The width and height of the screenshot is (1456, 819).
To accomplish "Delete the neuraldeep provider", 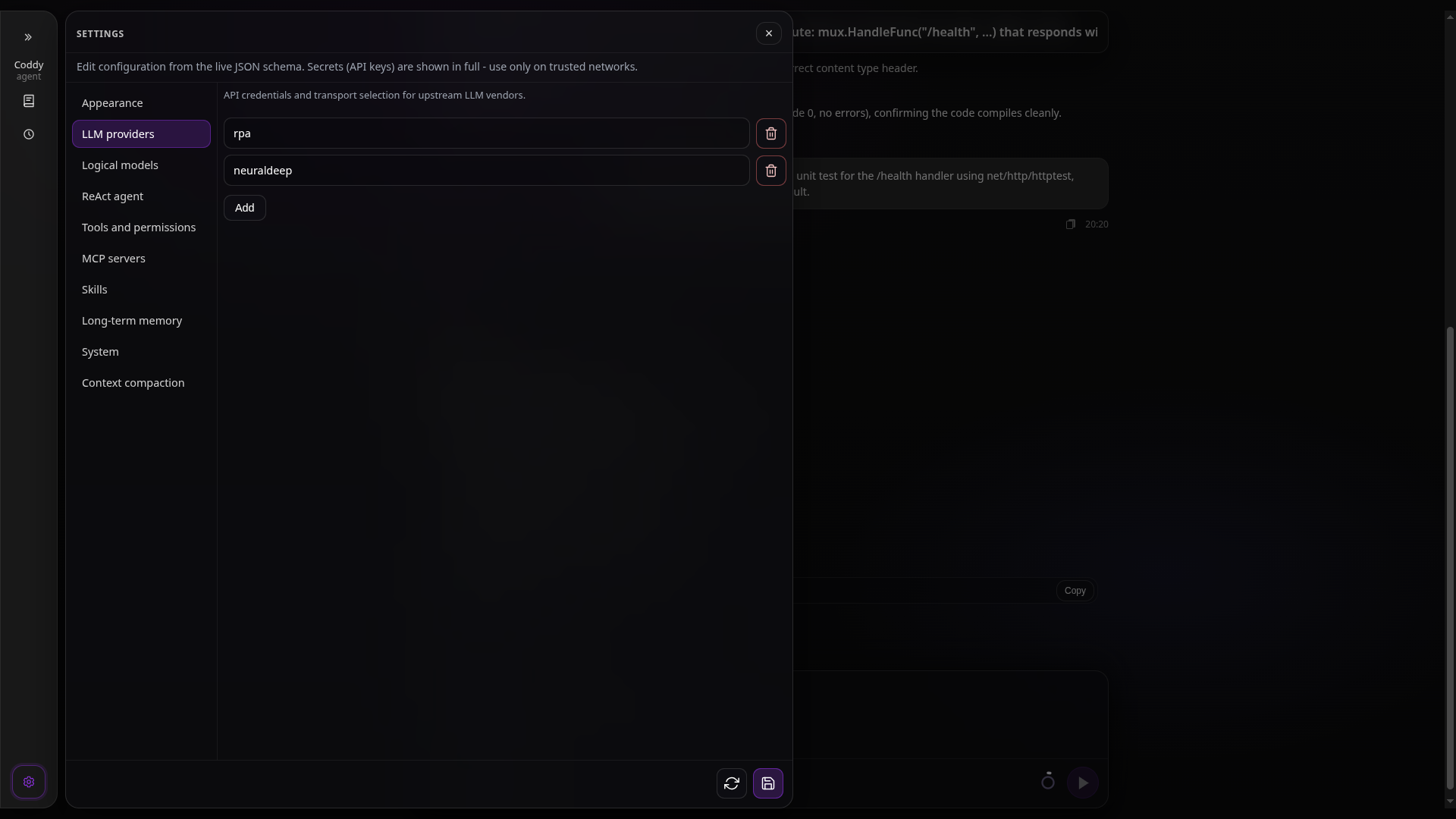I will (770, 171).
